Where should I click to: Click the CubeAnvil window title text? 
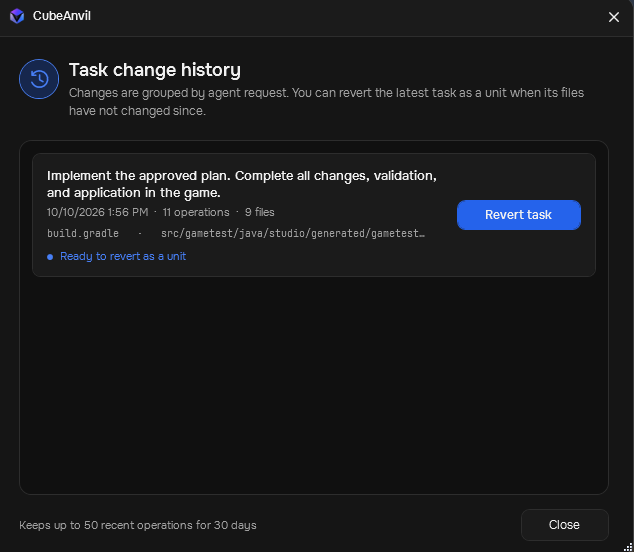coord(62,16)
